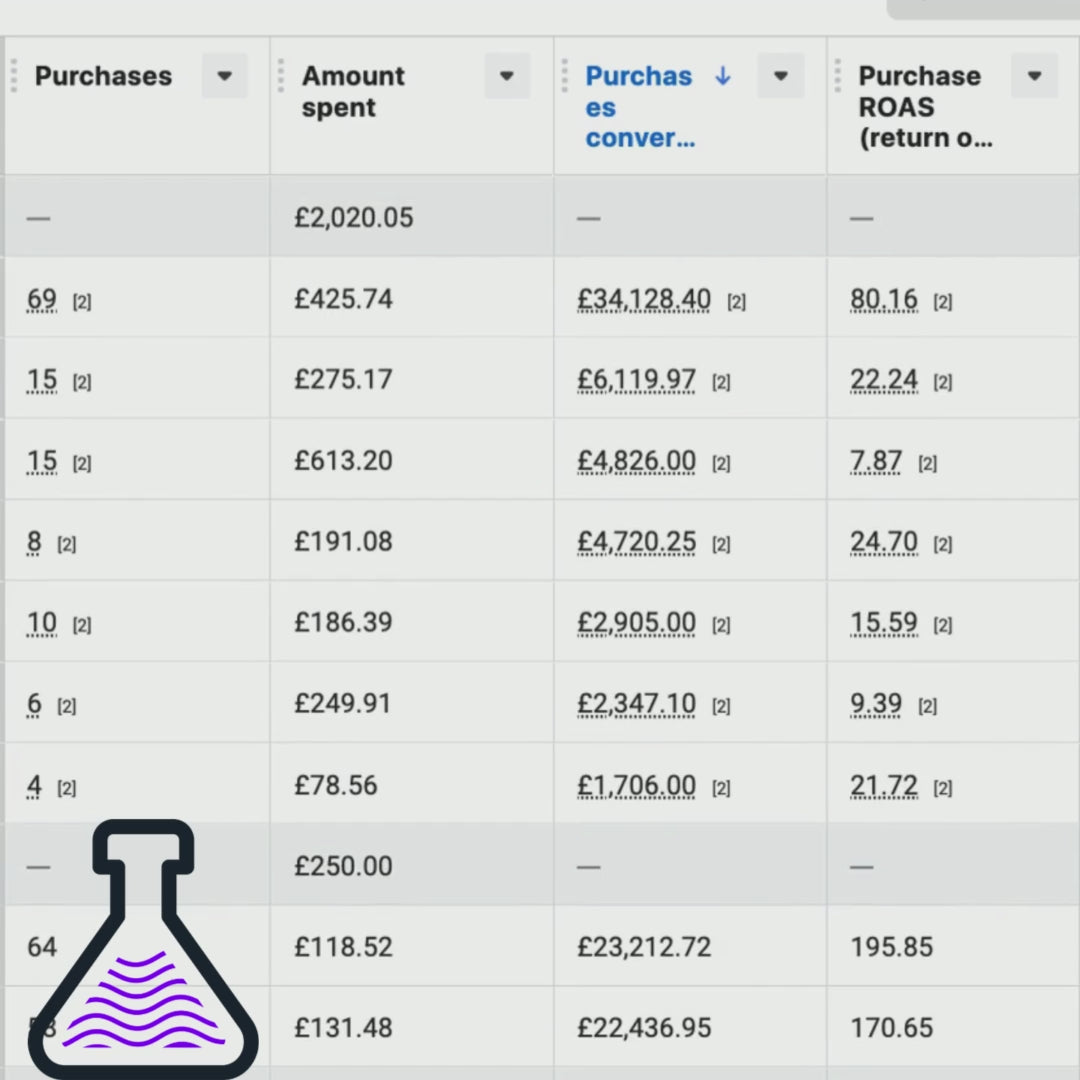The width and height of the screenshot is (1080, 1080).
Task: Click the 22.24 ROAS value
Action: (884, 380)
